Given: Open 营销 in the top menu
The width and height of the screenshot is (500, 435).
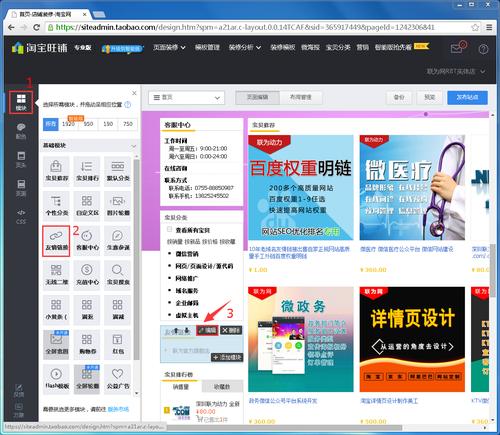Looking at the screenshot, I should point(363,47).
